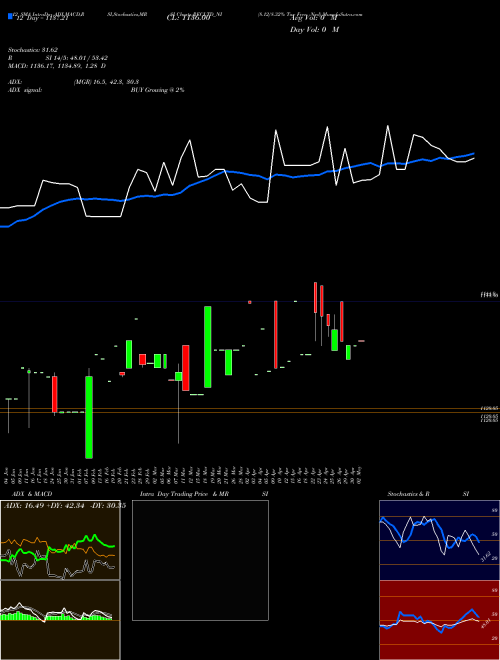
Task: Click the 'ADX signal:' label
Action: pos(25,90)
